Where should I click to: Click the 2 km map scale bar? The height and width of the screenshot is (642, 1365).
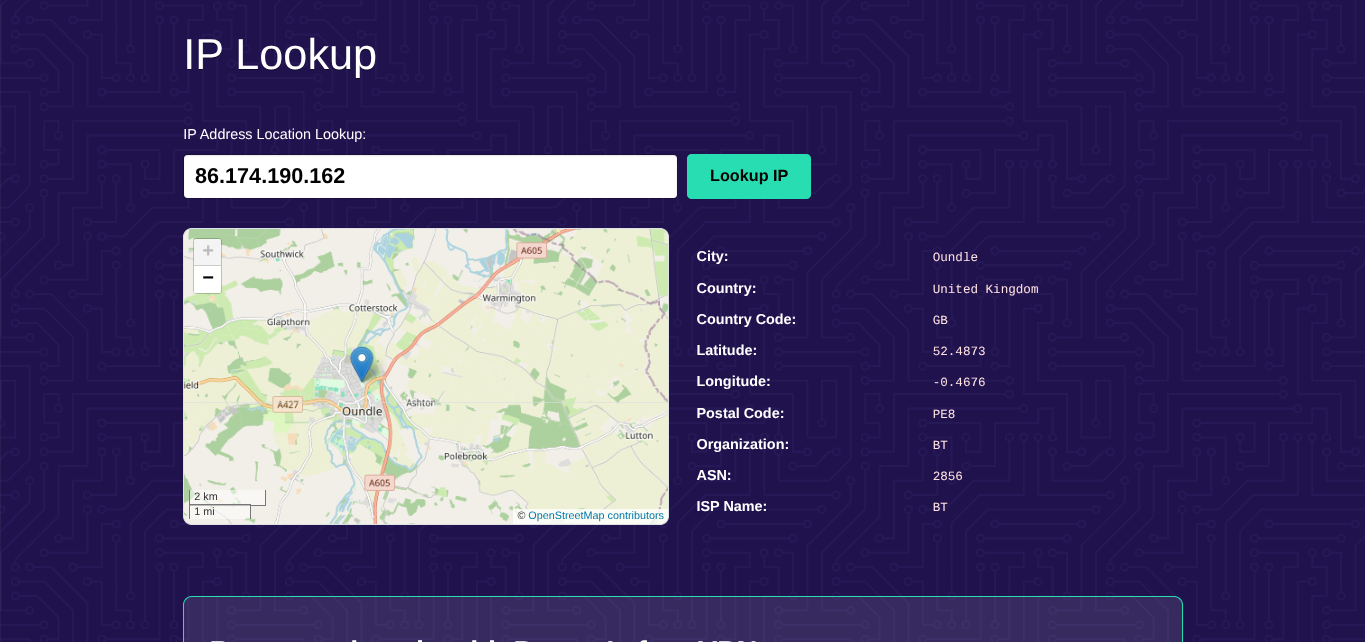coord(227,497)
